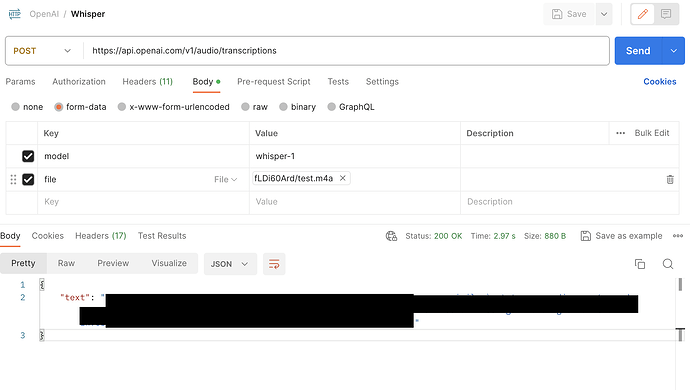This screenshot has width=690, height=390.
Task: Search response with magnifier icon
Action: click(x=668, y=264)
